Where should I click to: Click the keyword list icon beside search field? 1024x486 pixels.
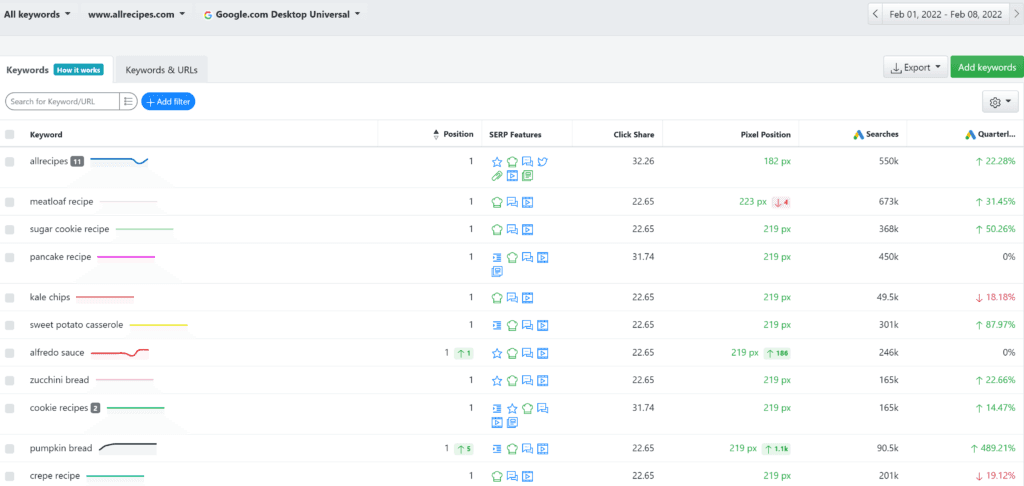128,101
